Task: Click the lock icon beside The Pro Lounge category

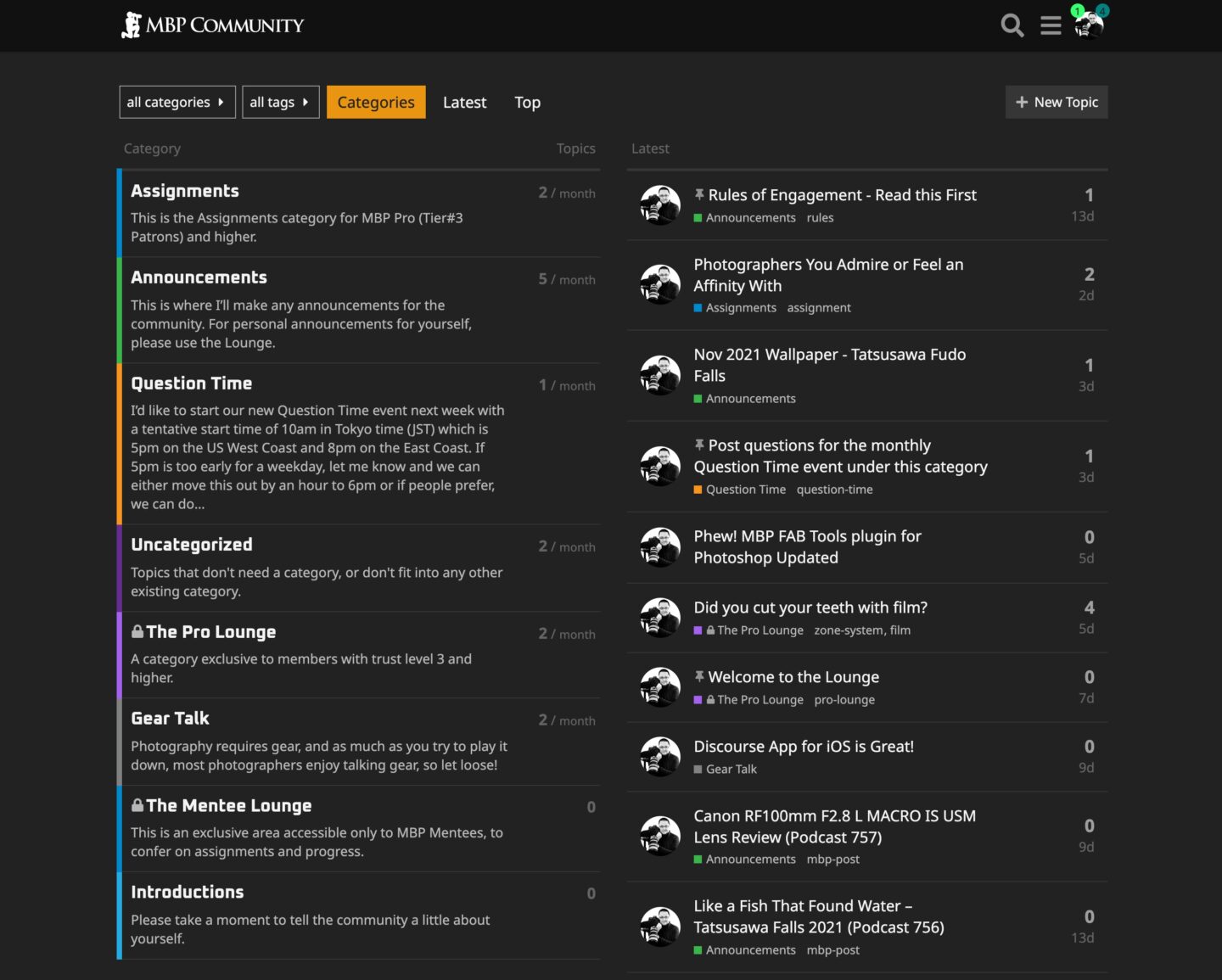Action: 137,632
